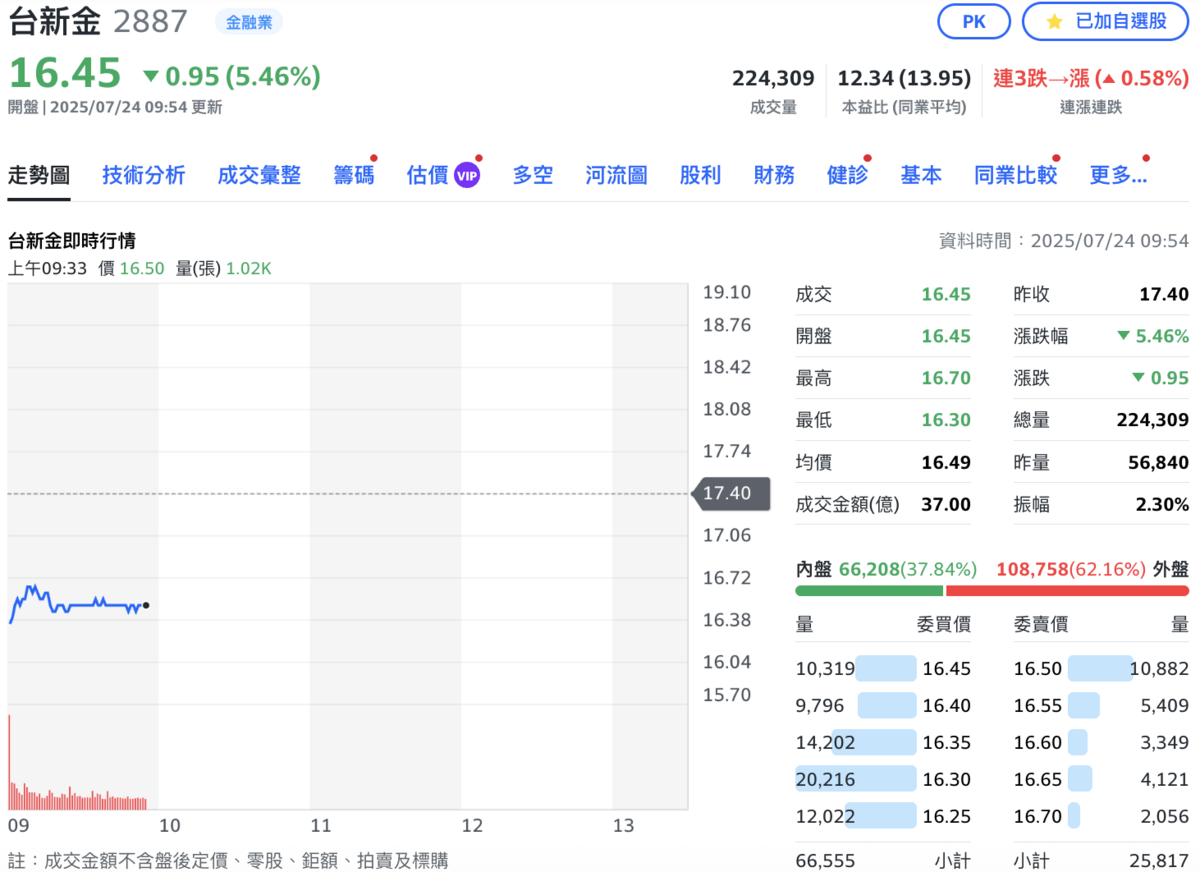Viewport: 1200px width, 872px height.
Task: Click ask price 16.50 row
Action: [1101, 668]
